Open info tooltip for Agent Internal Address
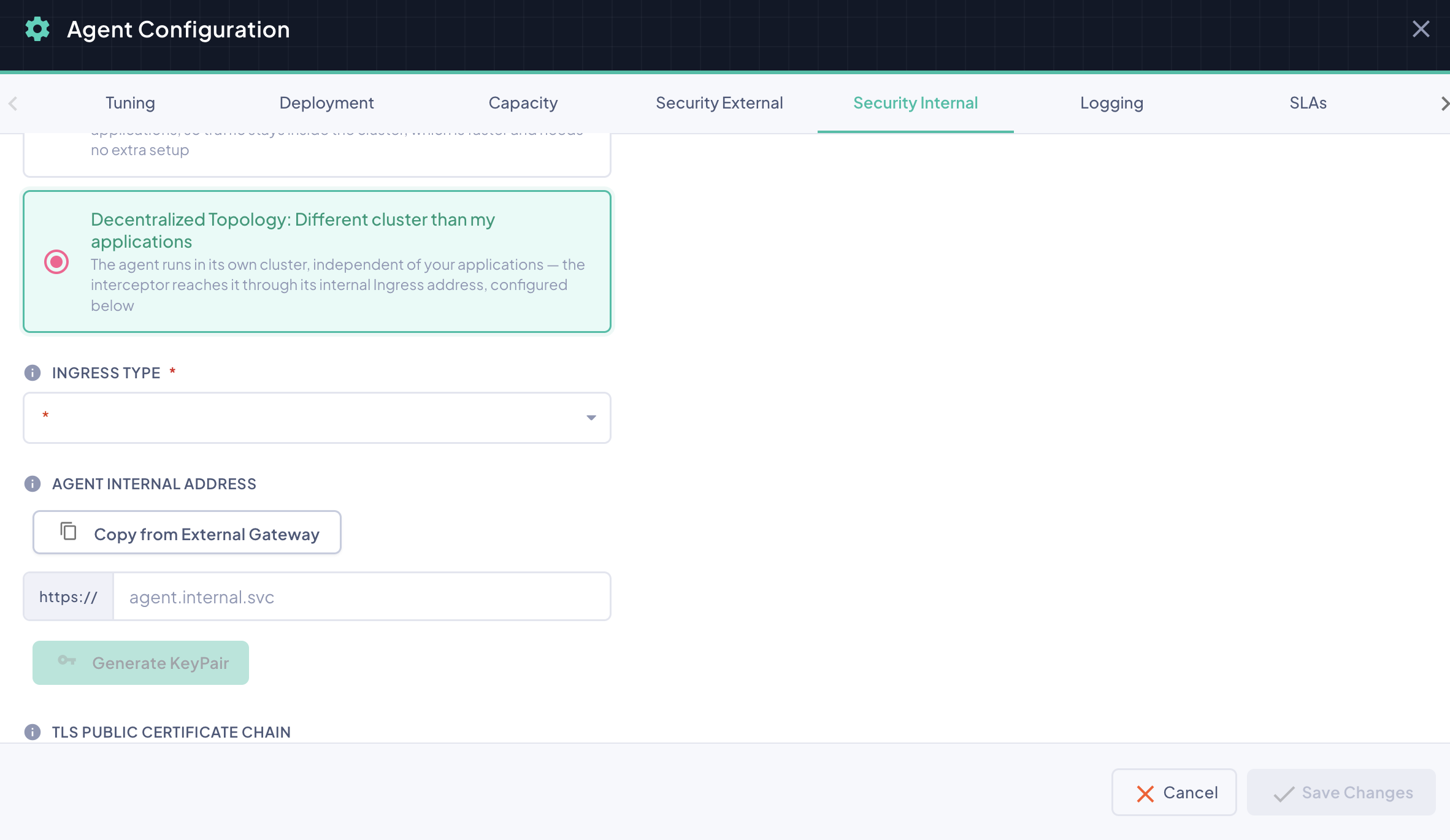Screen dimensions: 1450x840 pyautogui.click(x=33, y=484)
